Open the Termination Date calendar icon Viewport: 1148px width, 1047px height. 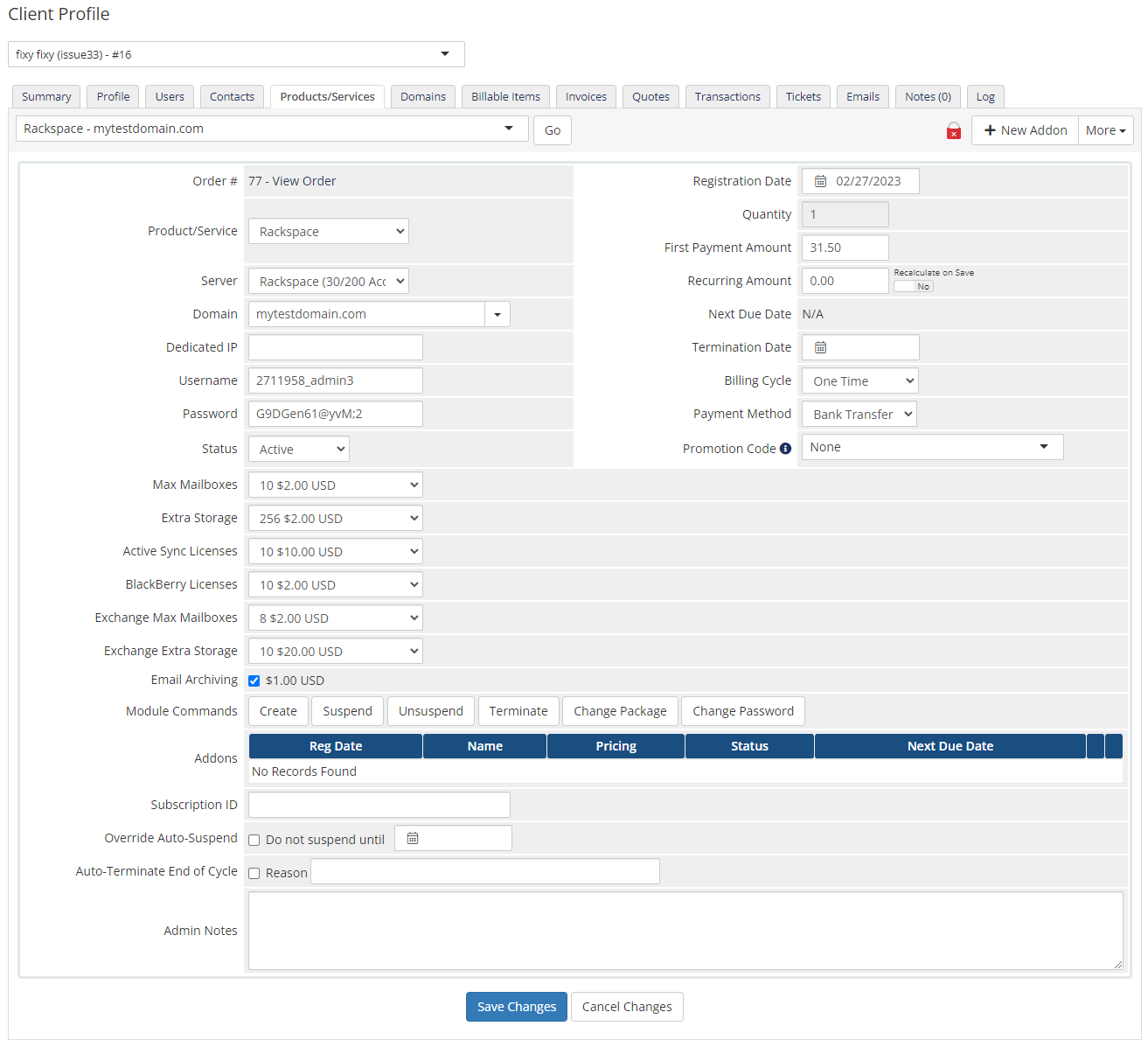[820, 347]
